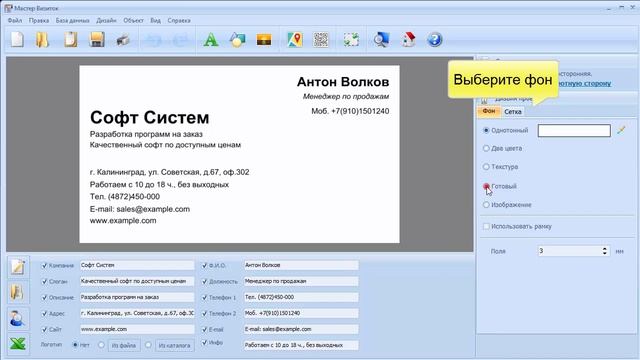Insert a picture with the sunset image icon
This screenshot has height=360, width=640.
264,40
